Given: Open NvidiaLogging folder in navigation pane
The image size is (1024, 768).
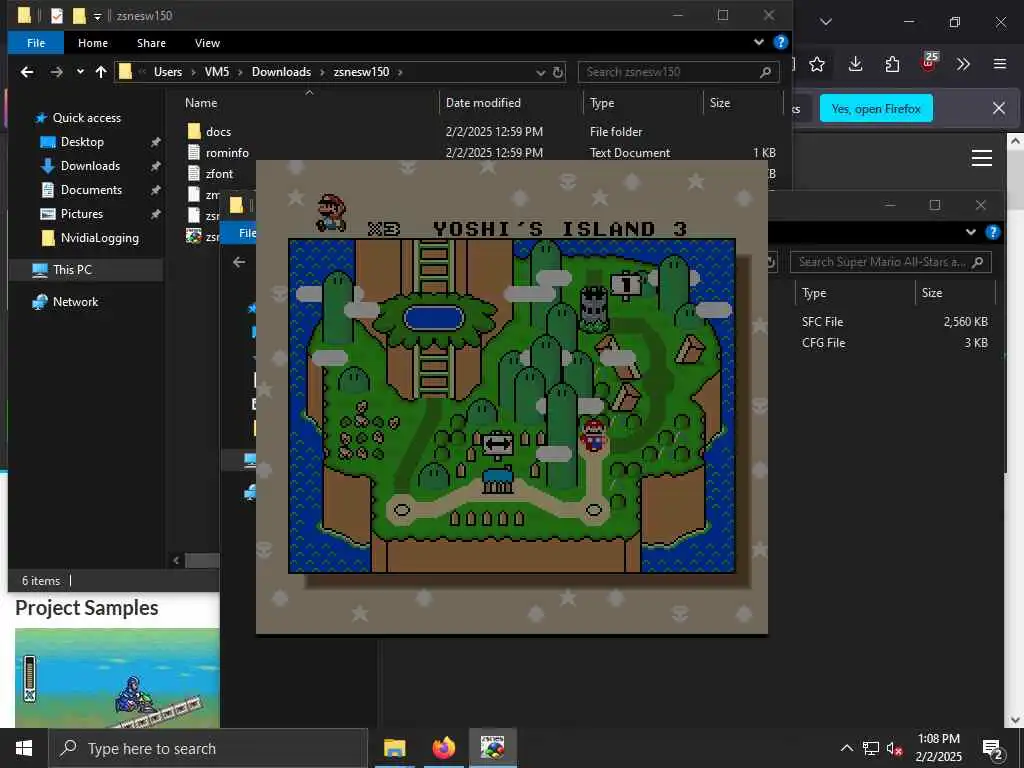Looking at the screenshot, I should [x=99, y=238].
